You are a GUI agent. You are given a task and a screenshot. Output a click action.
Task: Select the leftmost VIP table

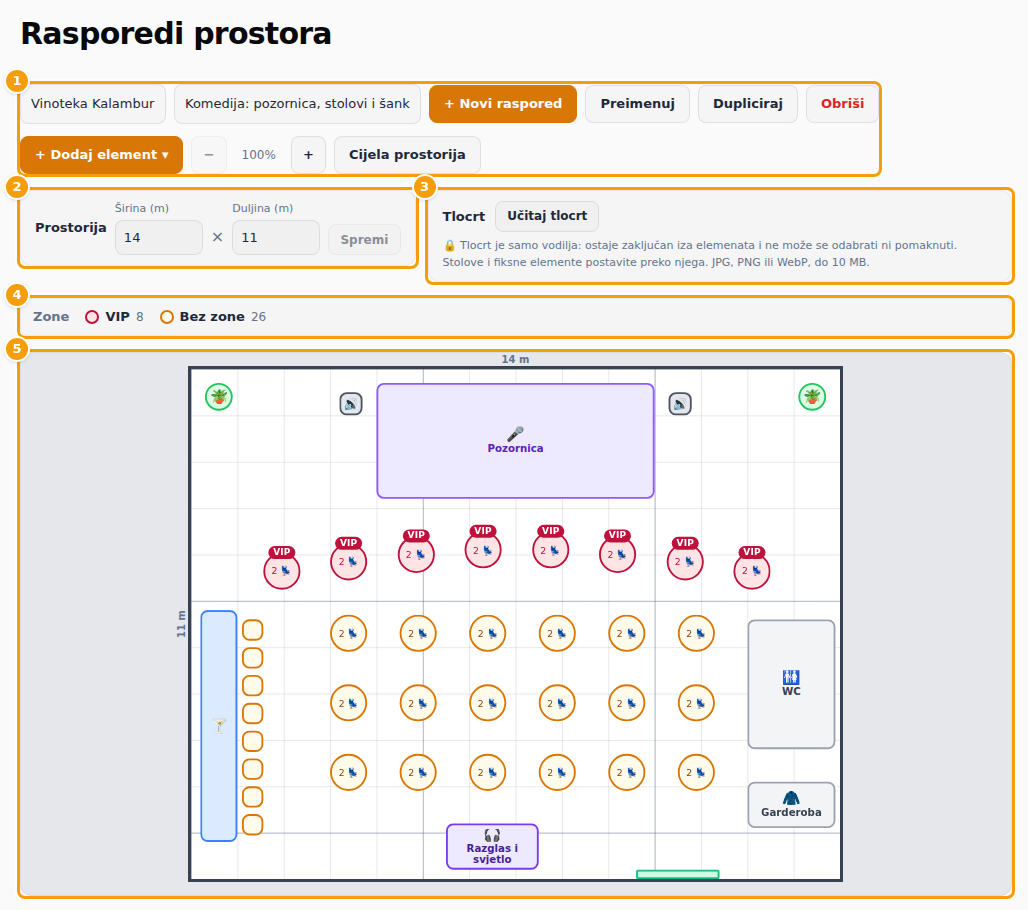[282, 568]
